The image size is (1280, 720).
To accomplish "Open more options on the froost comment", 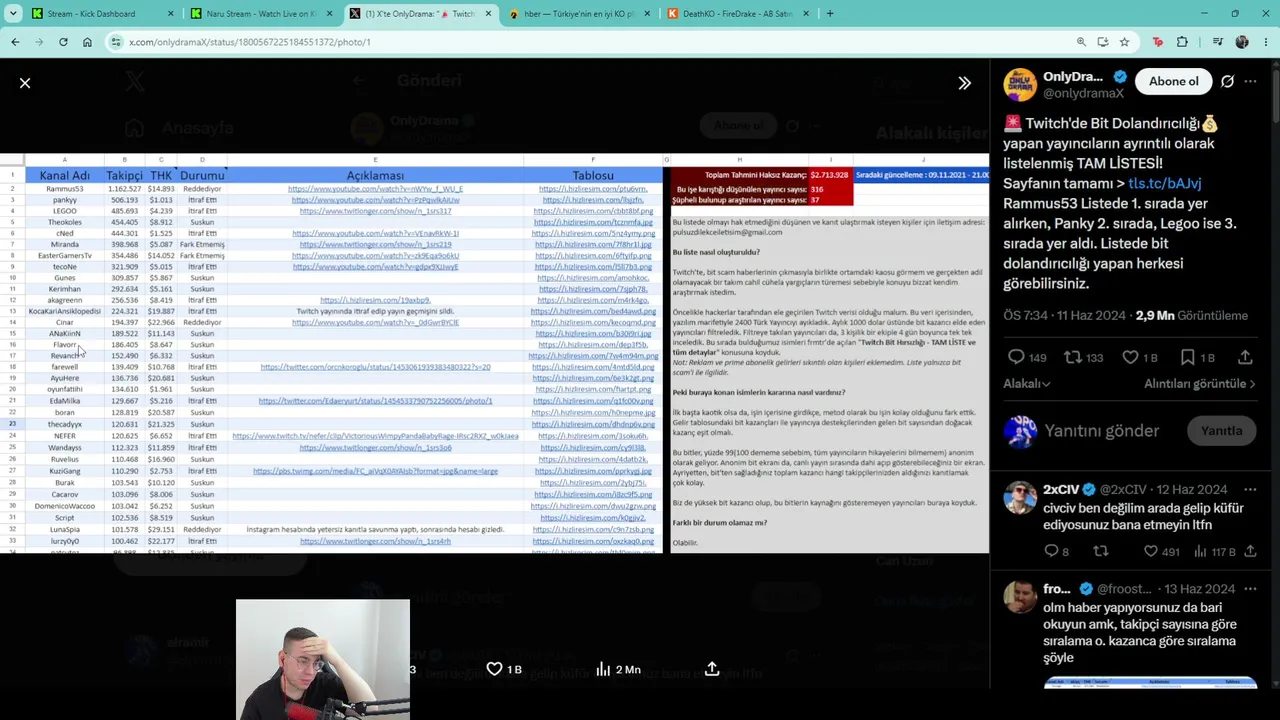I will [1250, 589].
